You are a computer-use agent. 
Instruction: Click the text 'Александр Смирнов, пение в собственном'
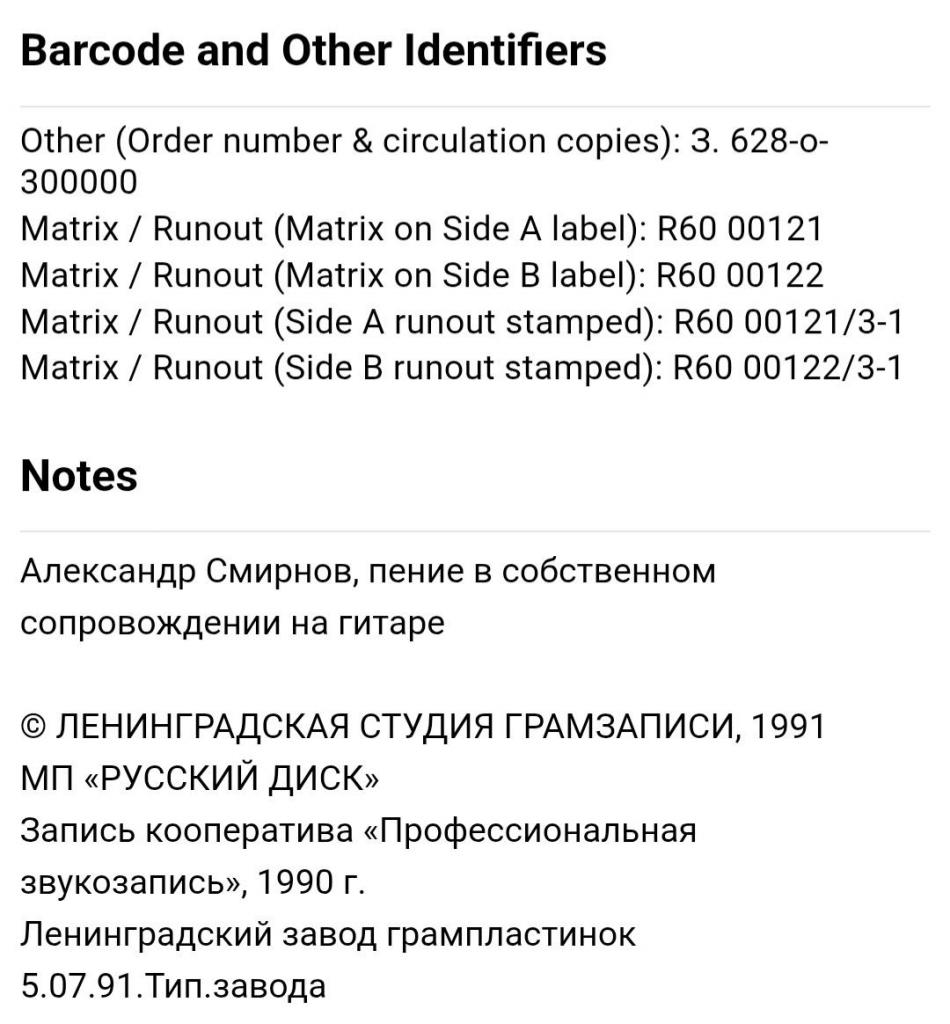click(x=368, y=572)
